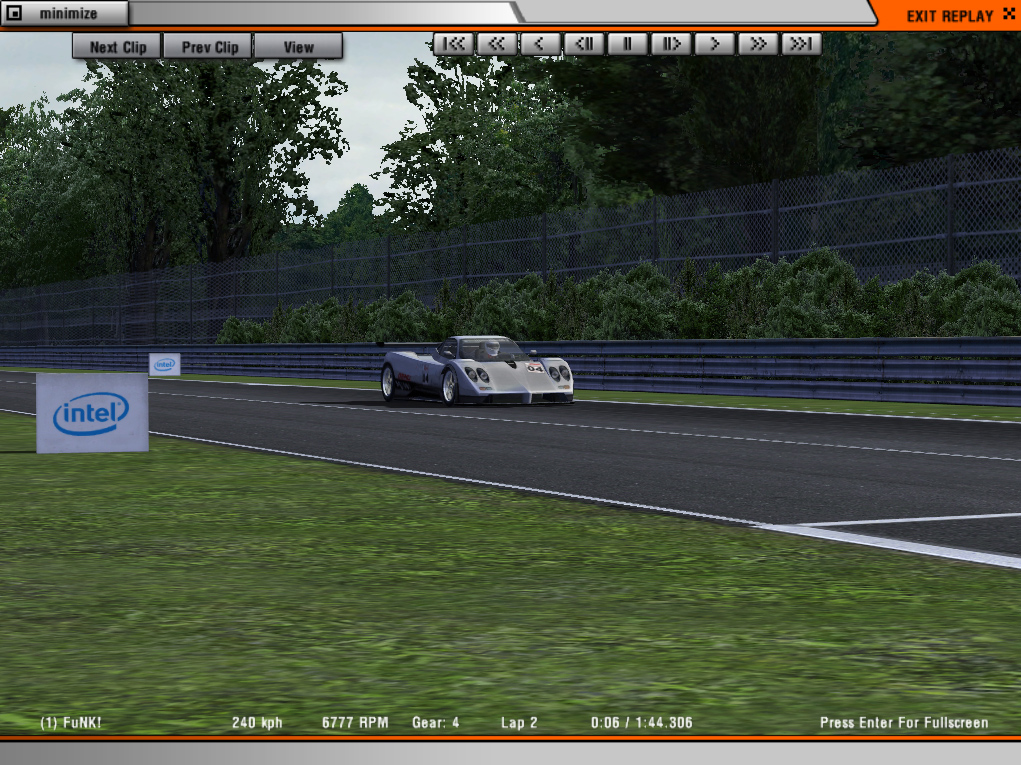Open the View camera options

[x=298, y=47]
